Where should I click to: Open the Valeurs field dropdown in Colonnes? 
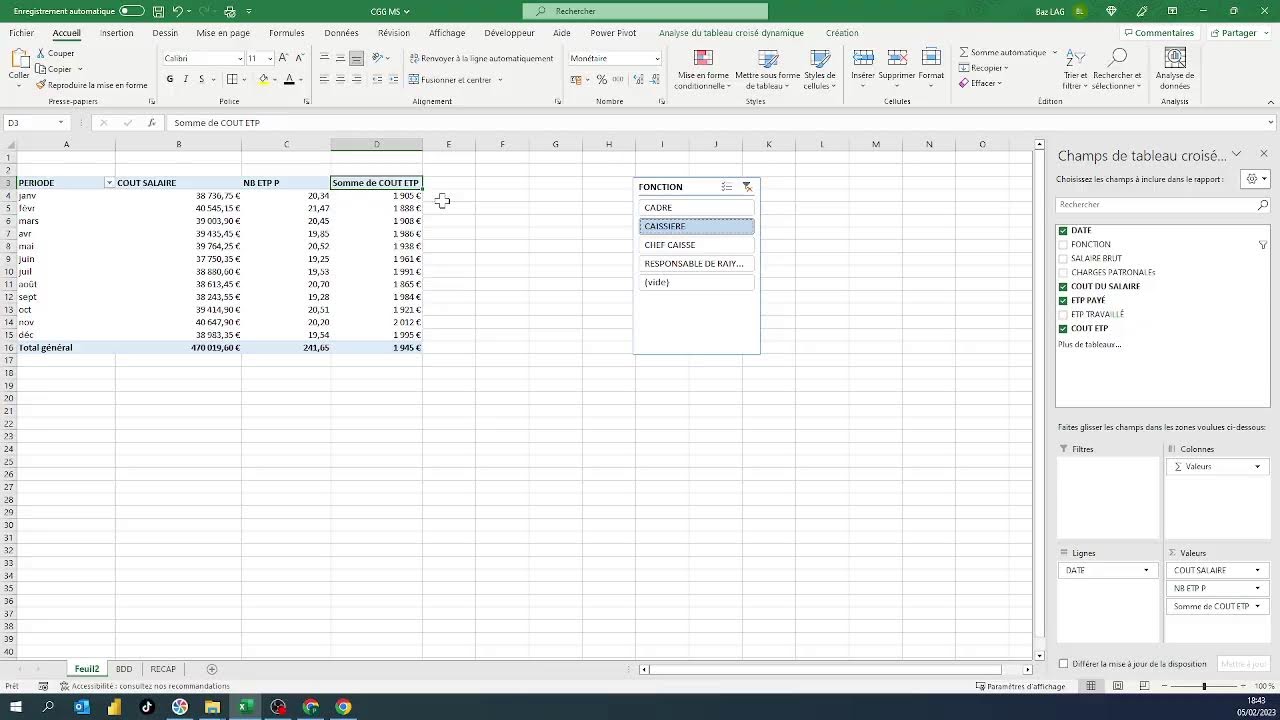(x=1257, y=467)
